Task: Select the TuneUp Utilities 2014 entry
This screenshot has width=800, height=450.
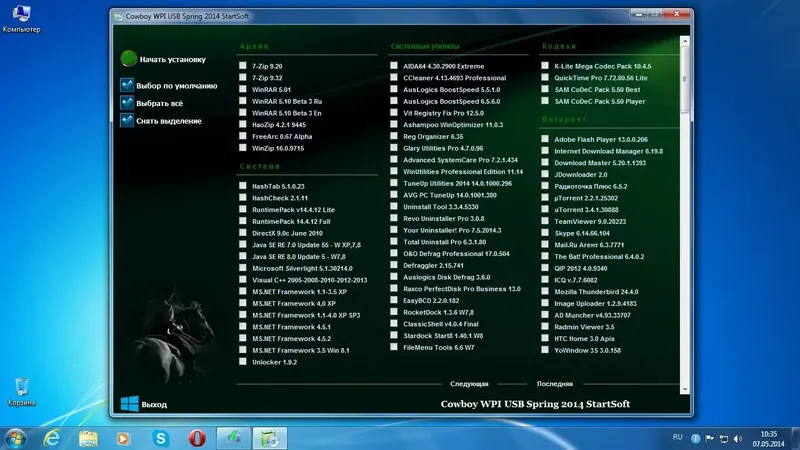Action: [457, 183]
